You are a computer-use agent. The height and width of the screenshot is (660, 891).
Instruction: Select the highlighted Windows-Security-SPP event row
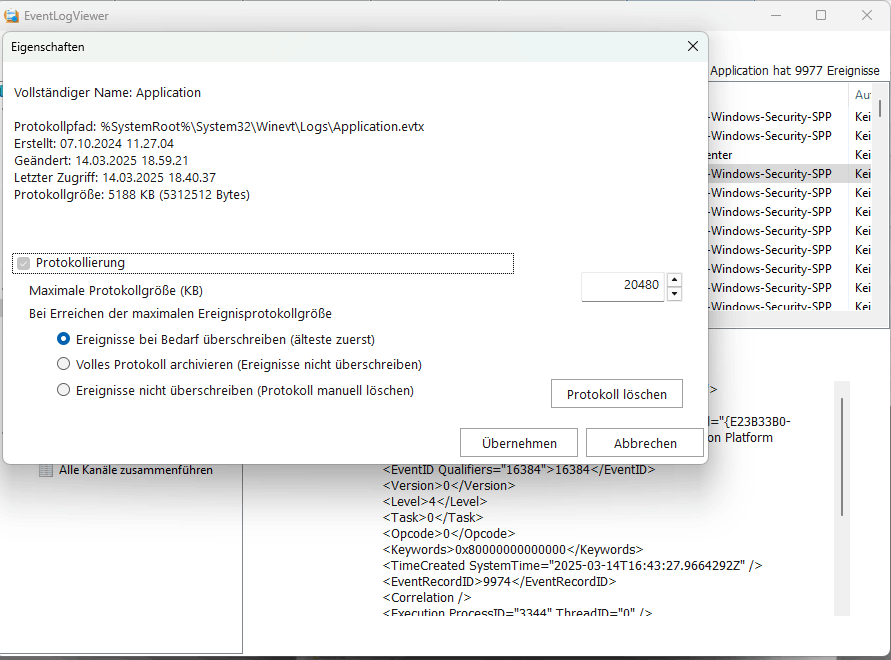770,173
